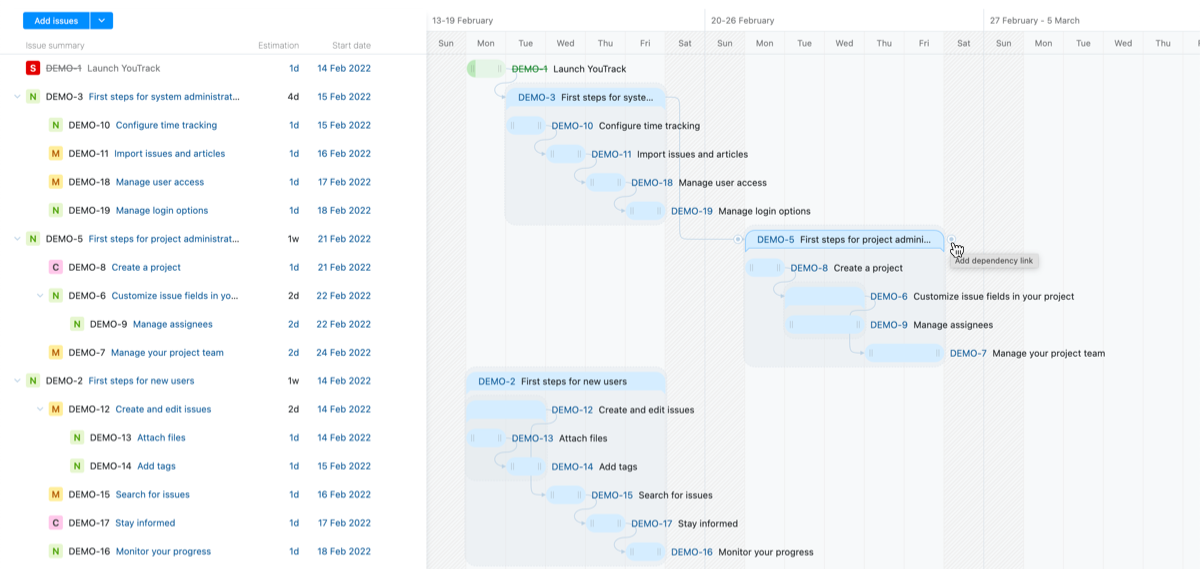Click the Issue summary column header
This screenshot has width=1200, height=569.
[55, 45]
